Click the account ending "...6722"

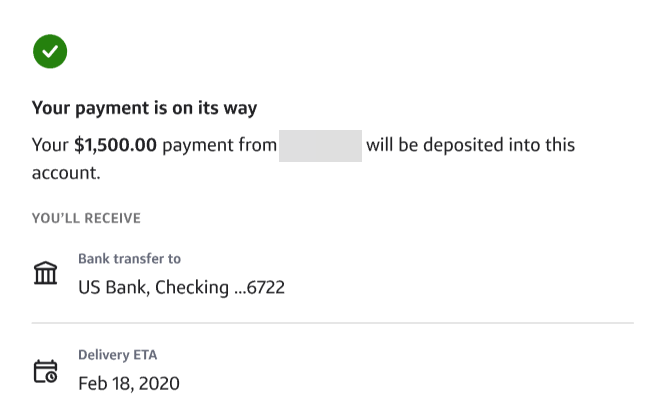coord(259,288)
